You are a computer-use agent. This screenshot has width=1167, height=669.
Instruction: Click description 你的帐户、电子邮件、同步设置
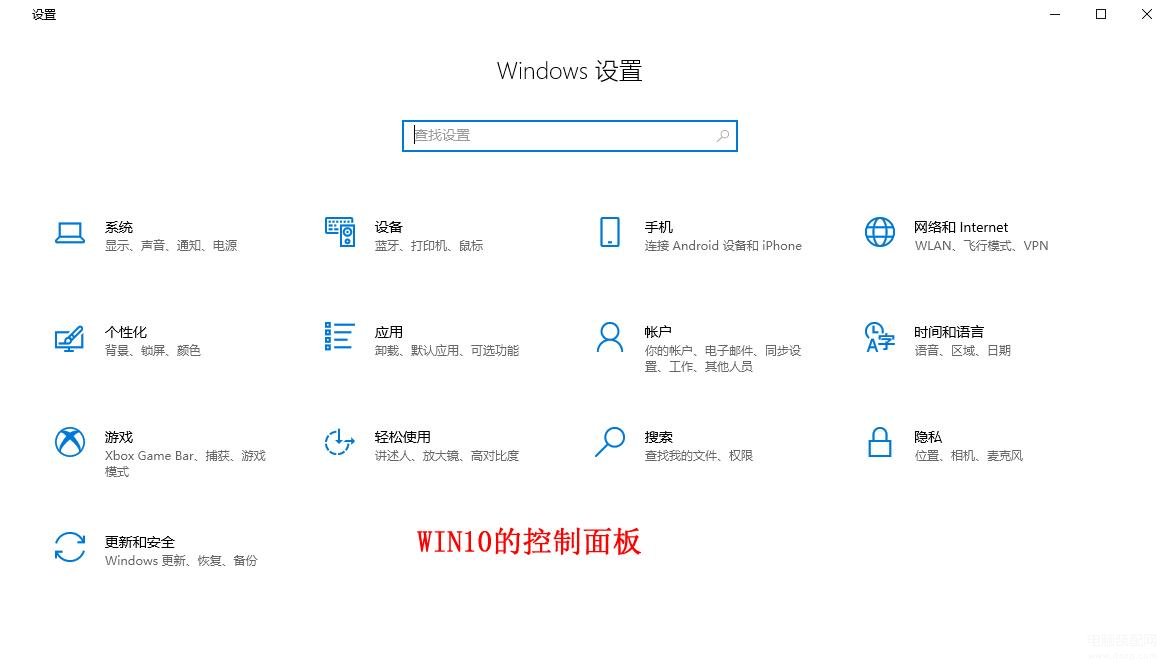[723, 359]
